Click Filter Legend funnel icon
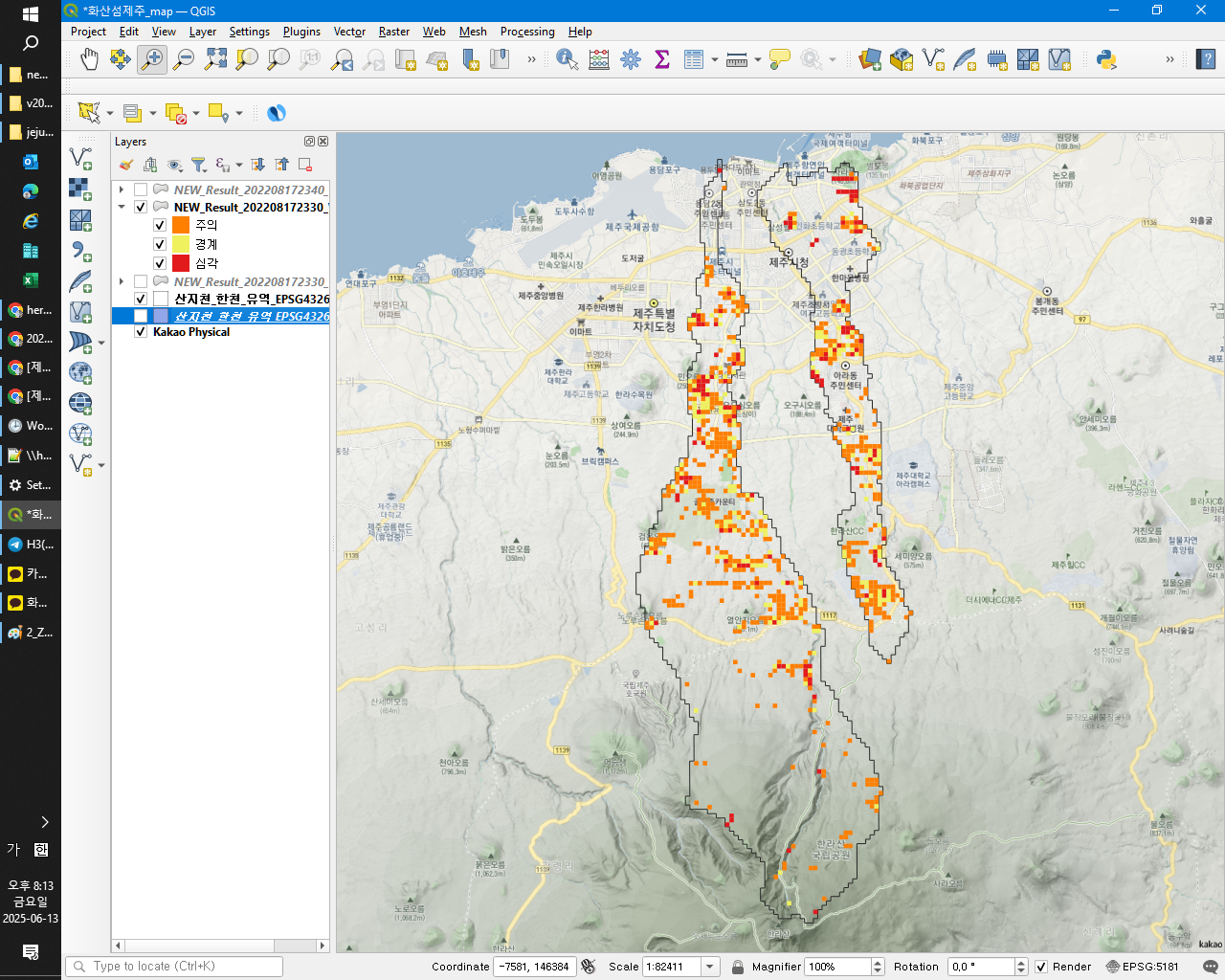 point(198,165)
